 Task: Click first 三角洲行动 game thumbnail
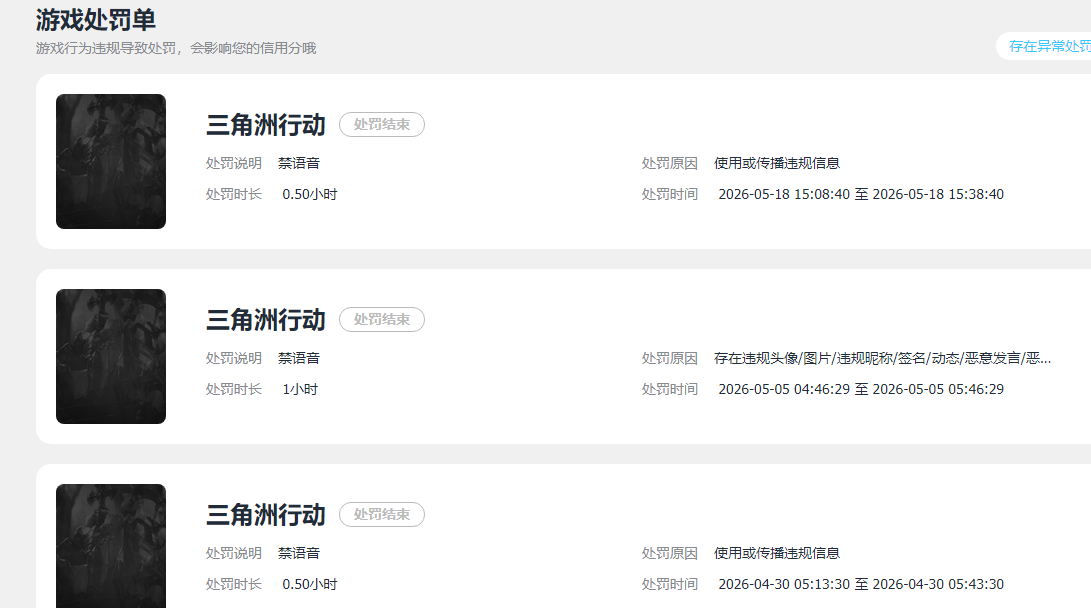tap(111, 161)
